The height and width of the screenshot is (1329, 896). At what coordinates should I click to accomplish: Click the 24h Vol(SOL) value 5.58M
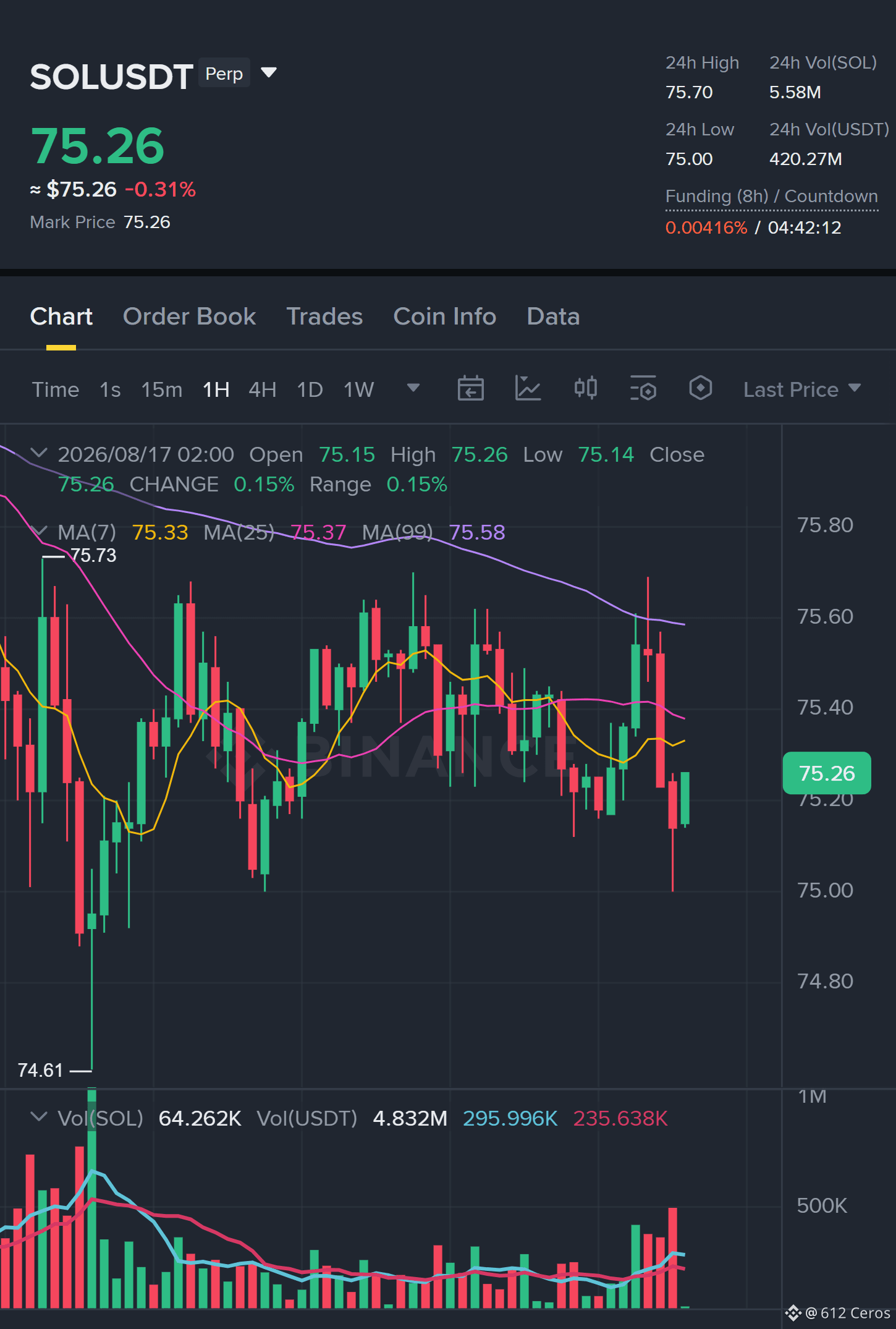[x=795, y=92]
